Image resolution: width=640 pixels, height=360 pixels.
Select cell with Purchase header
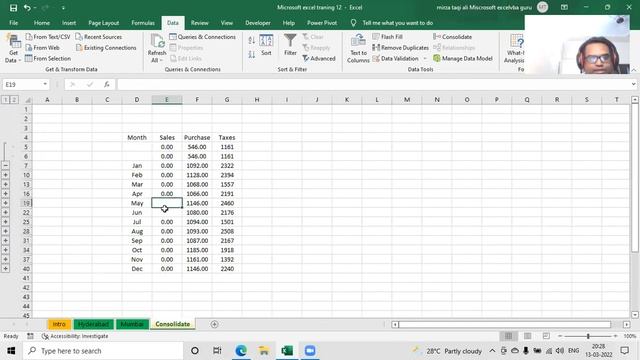(197, 138)
